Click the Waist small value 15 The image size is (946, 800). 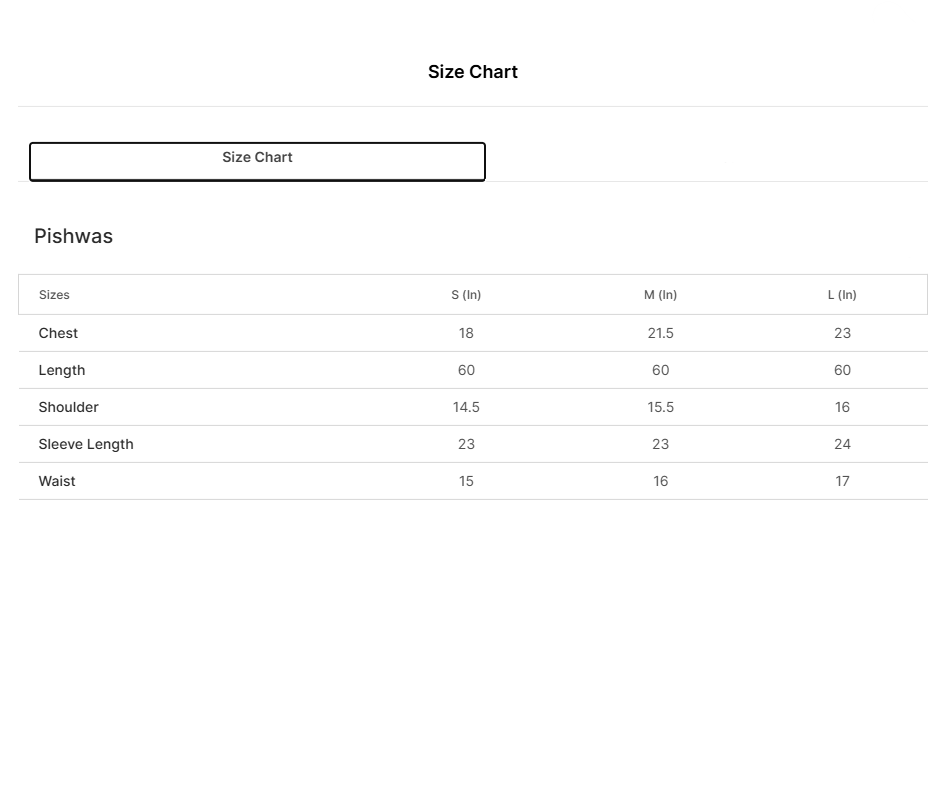tap(466, 481)
